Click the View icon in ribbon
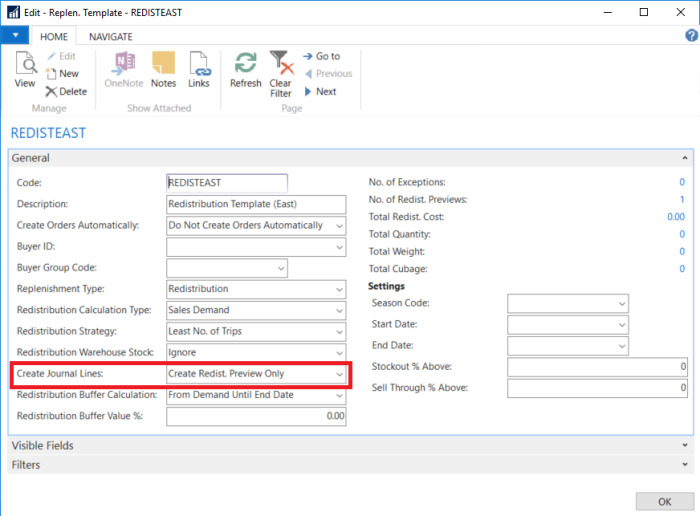Viewport: 700px width, 516px height. coord(25,71)
